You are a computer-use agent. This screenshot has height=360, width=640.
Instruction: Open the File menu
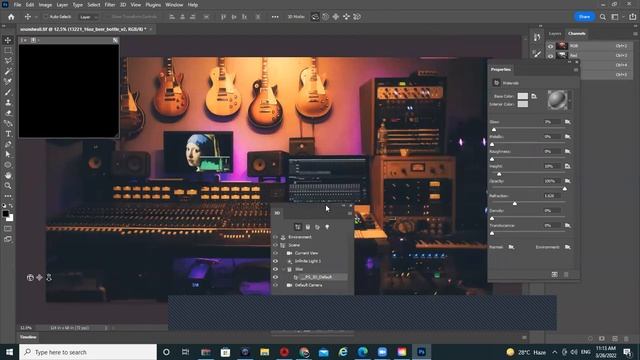point(17,5)
